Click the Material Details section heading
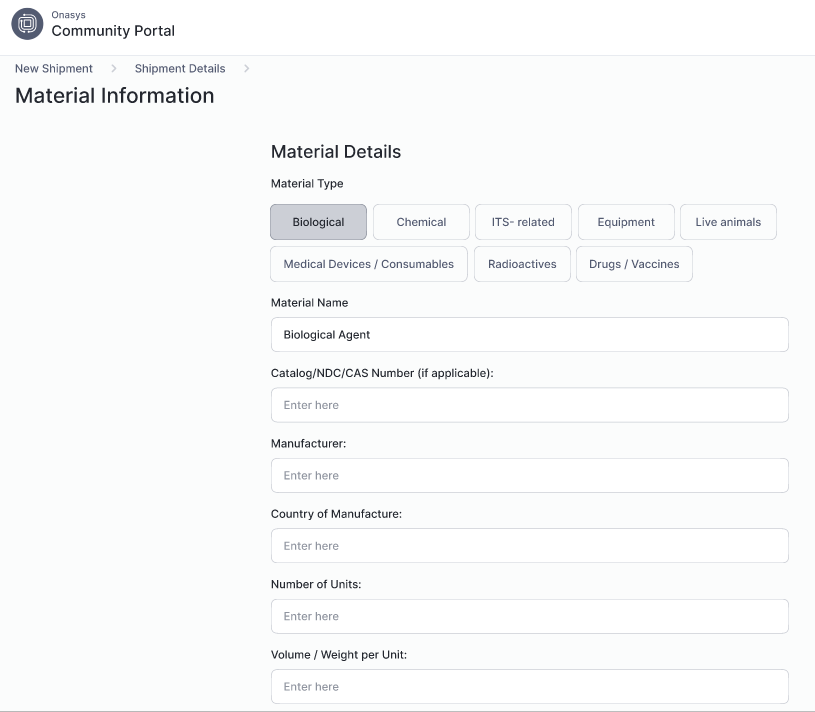This screenshot has height=712, width=815. pyautogui.click(x=336, y=152)
